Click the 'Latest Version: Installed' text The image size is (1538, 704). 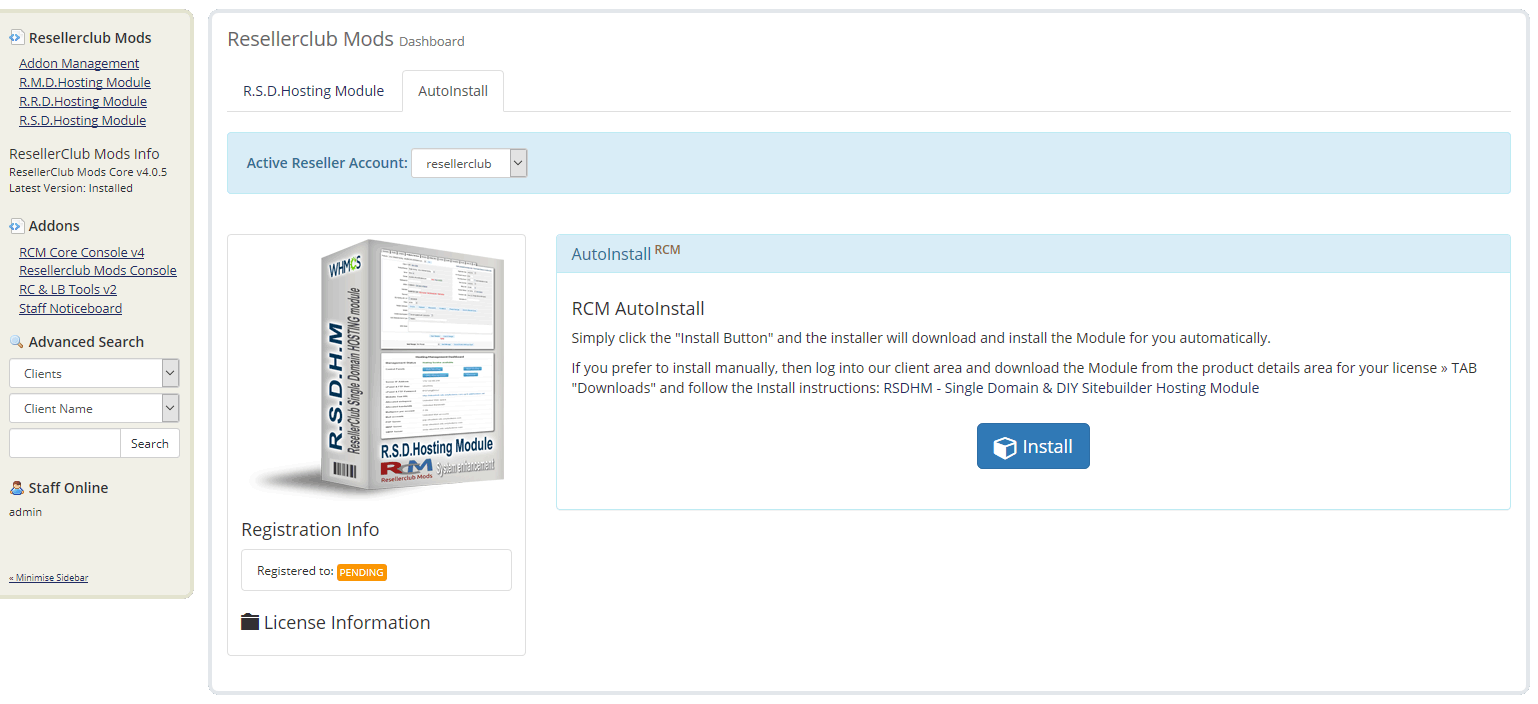point(71,188)
